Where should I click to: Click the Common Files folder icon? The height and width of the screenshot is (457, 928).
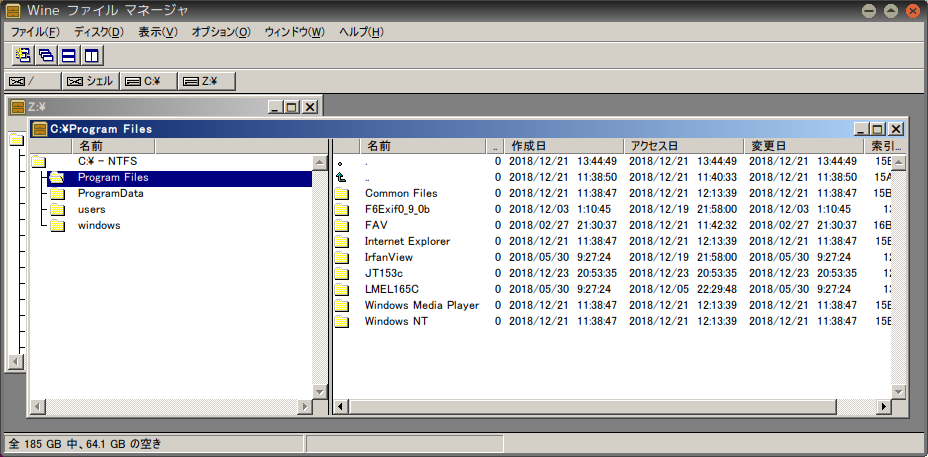tap(342, 194)
